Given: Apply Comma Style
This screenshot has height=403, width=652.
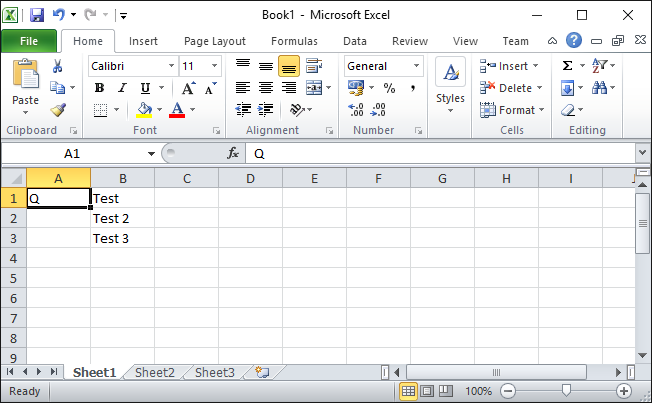Looking at the screenshot, I should tap(412, 88).
